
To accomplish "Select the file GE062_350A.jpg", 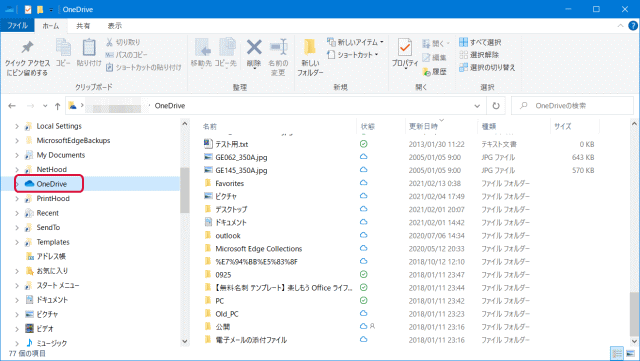I will click(241, 157).
